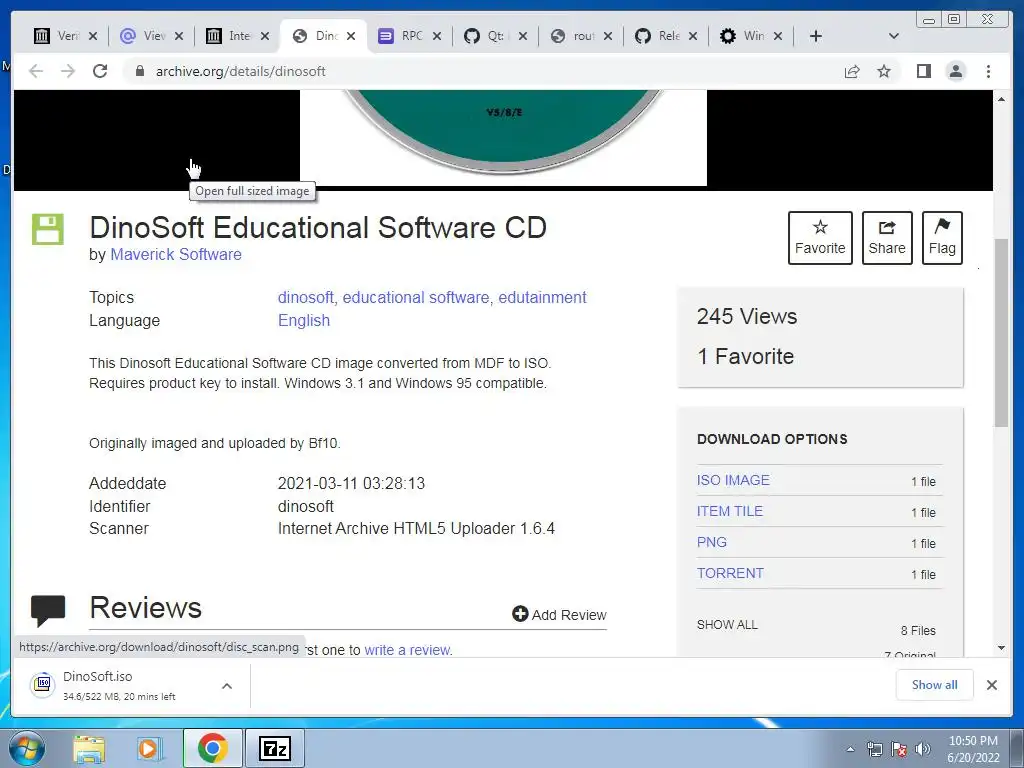The height and width of the screenshot is (768, 1024).
Task: Open the Chrome three-dot menu
Action: [988, 71]
